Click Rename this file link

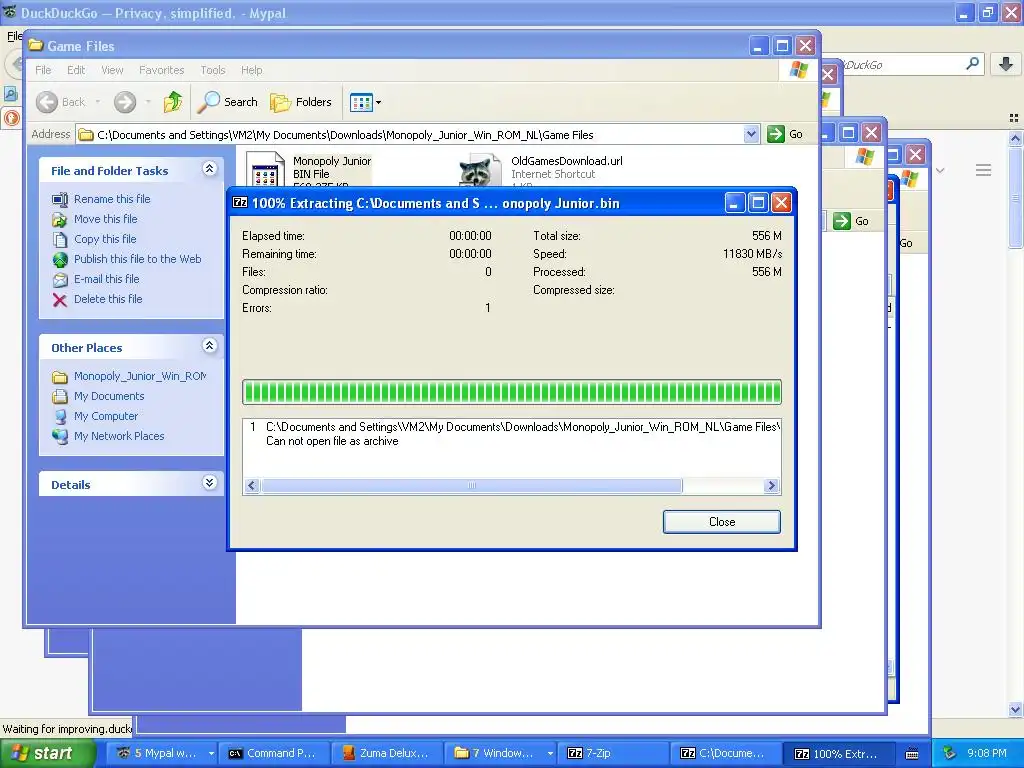click(112, 199)
